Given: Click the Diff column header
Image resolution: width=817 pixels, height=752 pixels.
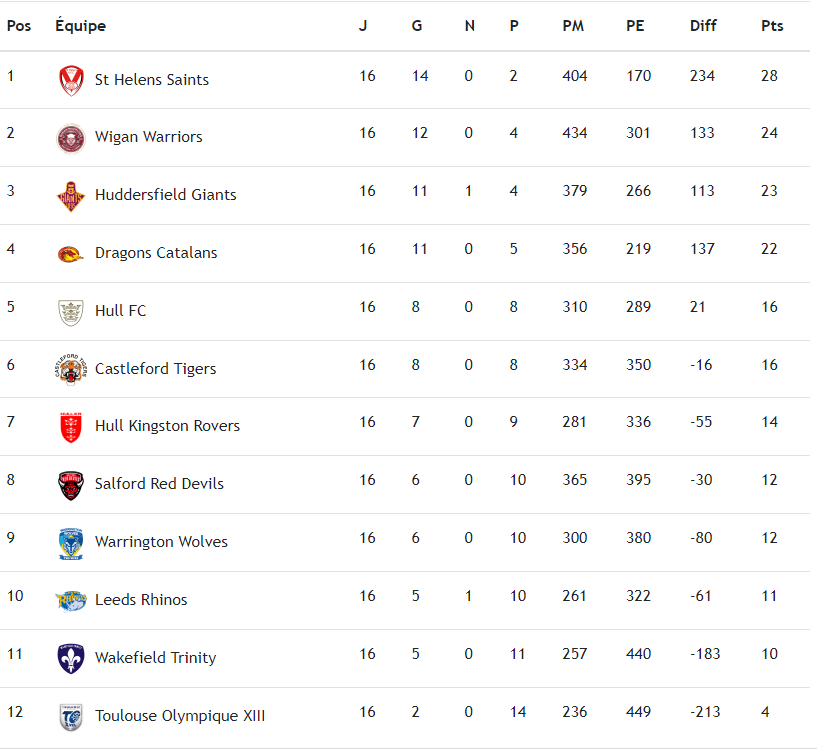Looking at the screenshot, I should [703, 26].
